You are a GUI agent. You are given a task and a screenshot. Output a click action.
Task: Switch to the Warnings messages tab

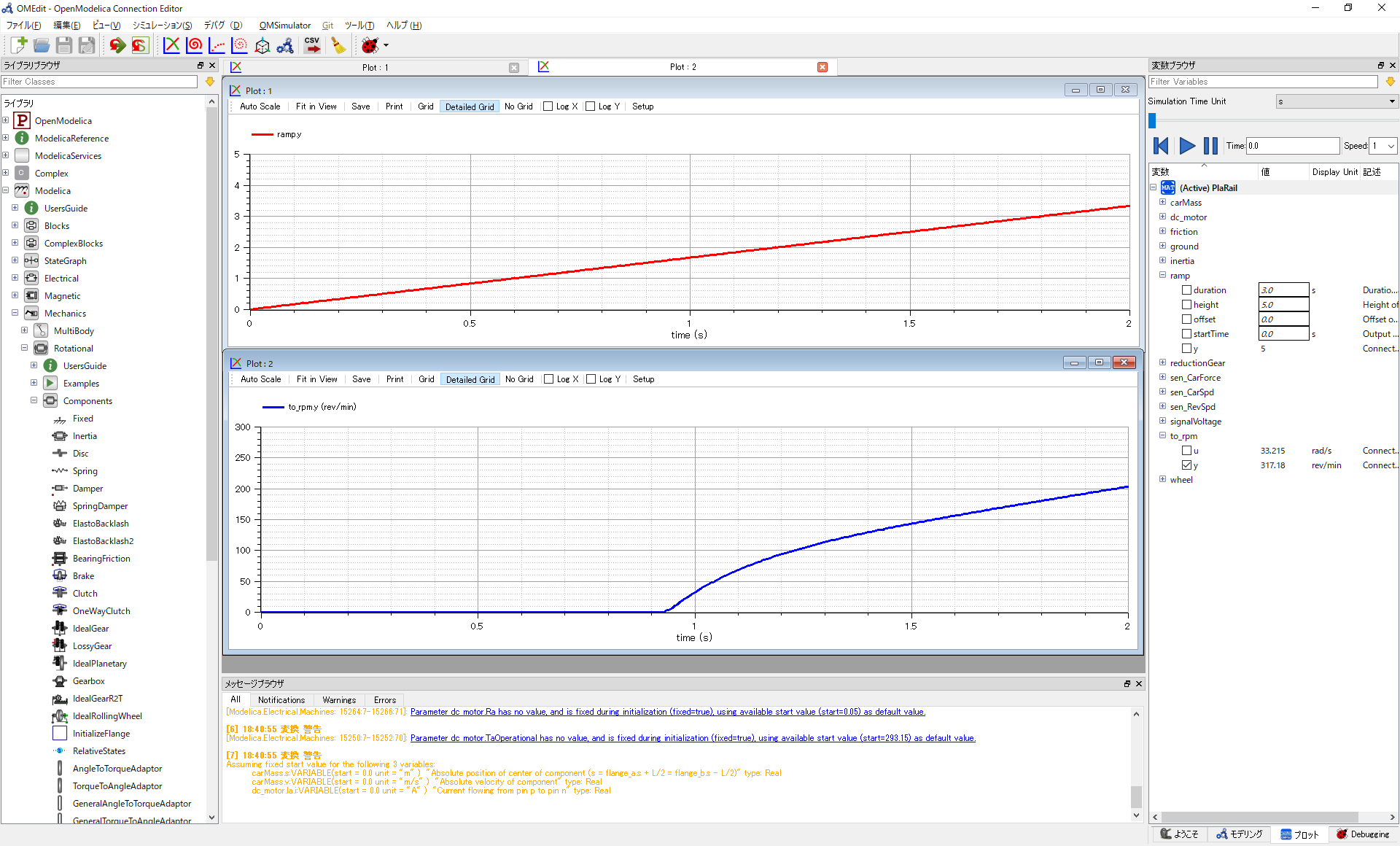pyautogui.click(x=339, y=700)
